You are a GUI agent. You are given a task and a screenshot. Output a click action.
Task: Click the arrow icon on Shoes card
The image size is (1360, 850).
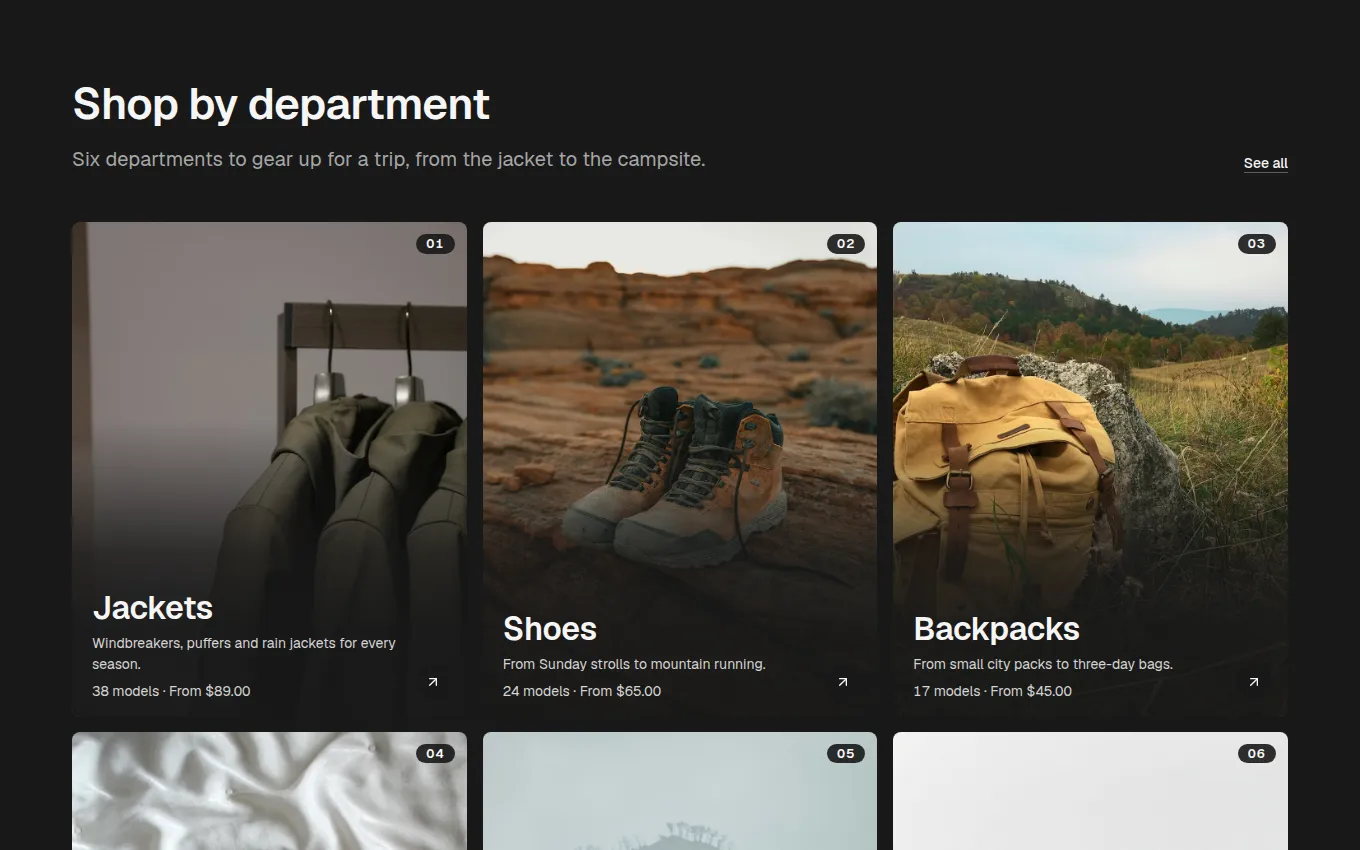click(843, 682)
